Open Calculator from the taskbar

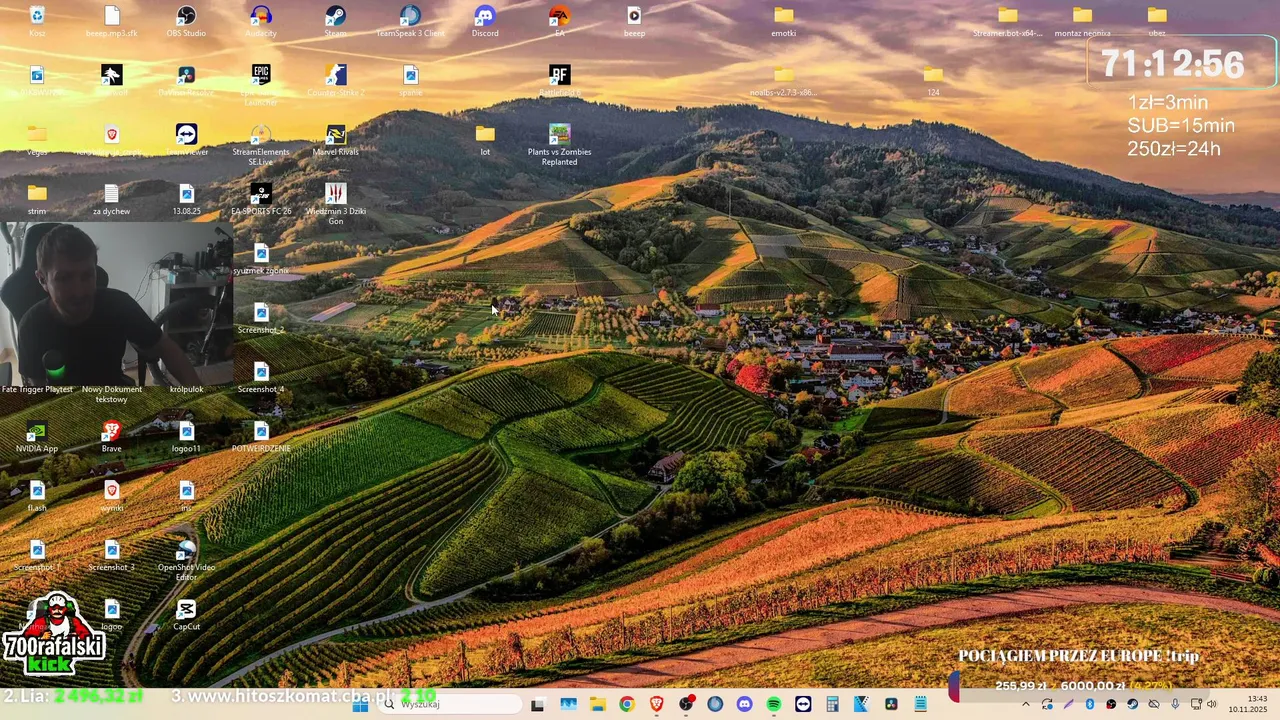point(833,704)
